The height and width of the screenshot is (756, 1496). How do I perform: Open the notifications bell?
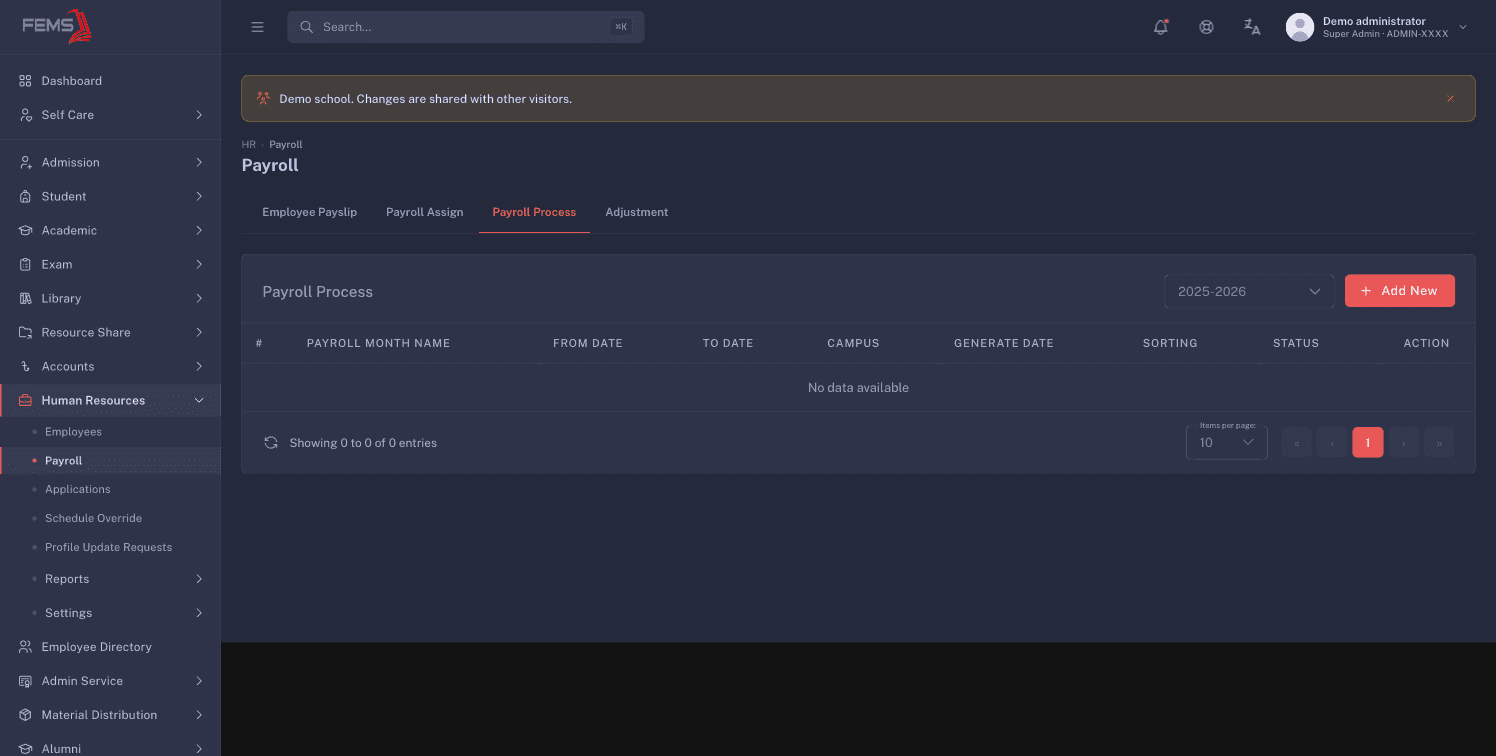(1161, 27)
